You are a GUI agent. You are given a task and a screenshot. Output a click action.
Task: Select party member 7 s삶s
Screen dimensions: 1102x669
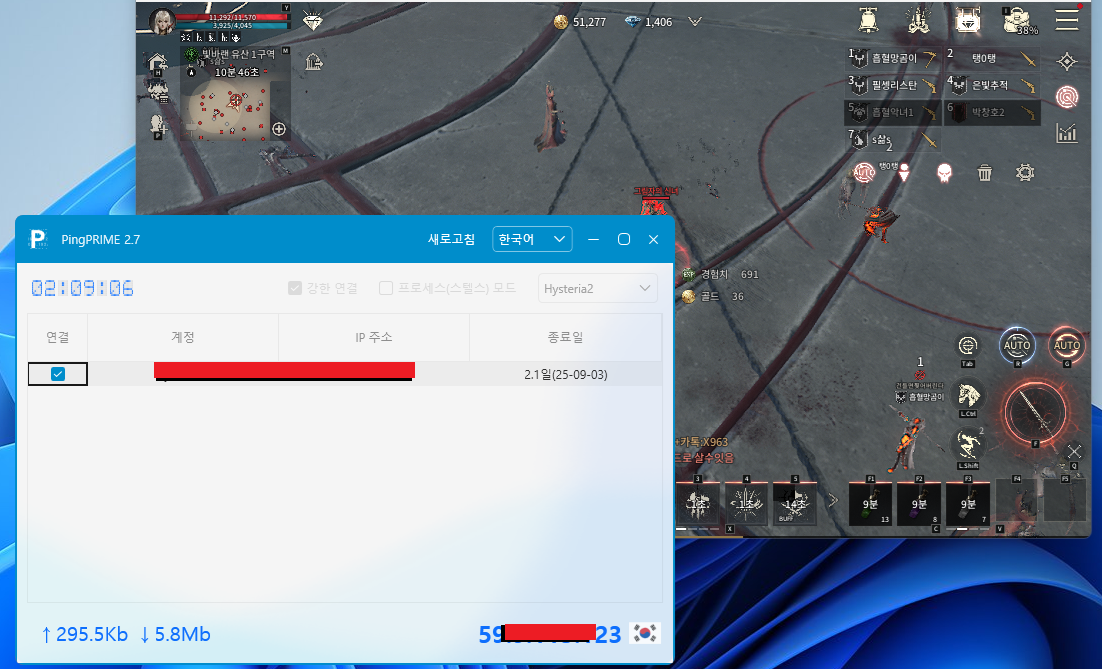click(893, 140)
